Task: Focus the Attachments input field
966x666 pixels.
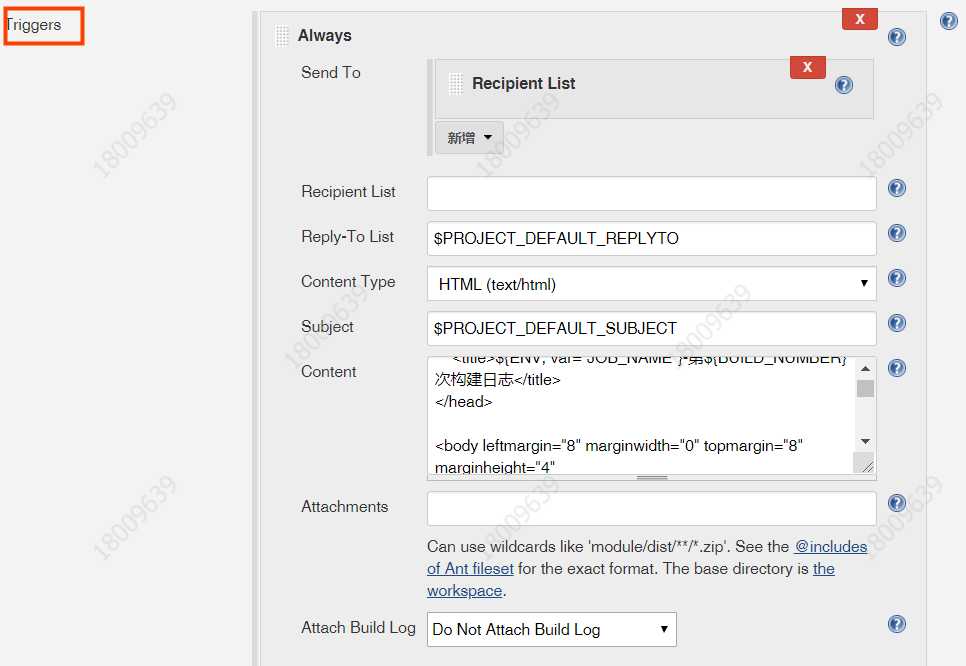Action: [651, 508]
